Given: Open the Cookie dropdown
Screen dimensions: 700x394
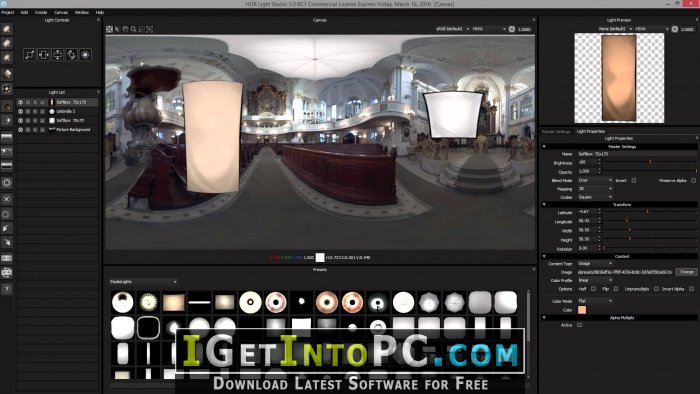Looking at the screenshot, I should pos(595,197).
